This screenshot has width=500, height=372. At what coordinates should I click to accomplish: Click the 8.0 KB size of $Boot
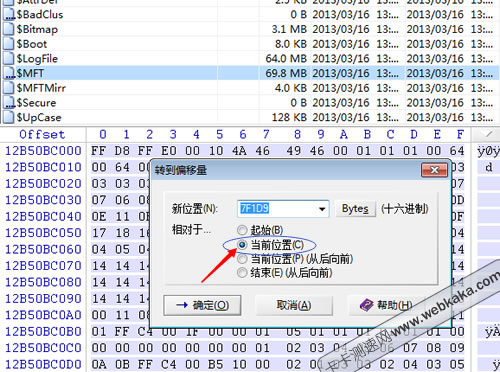pos(291,44)
